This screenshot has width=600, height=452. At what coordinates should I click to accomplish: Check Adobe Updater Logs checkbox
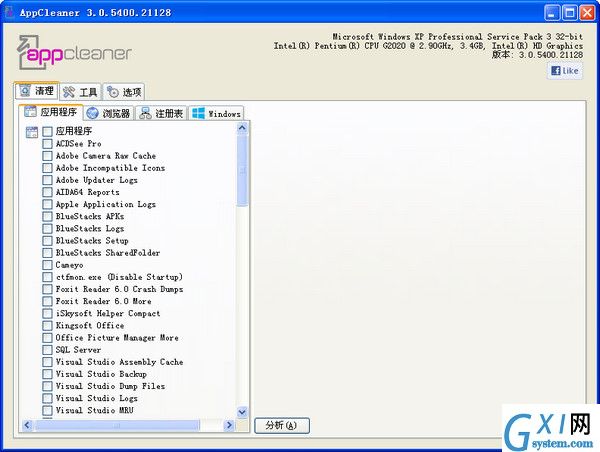tap(47, 180)
